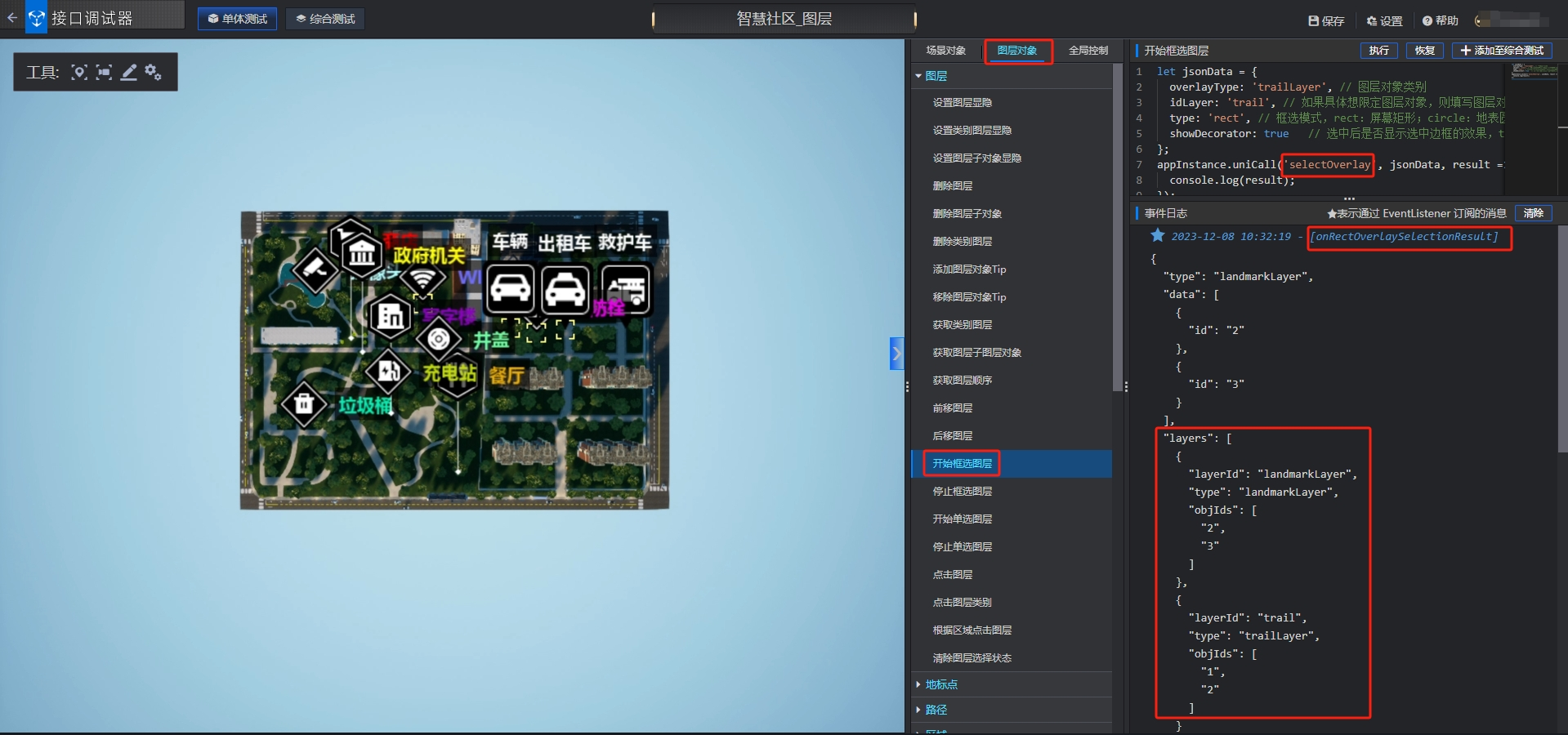Open 帮助 help in the top bar
The width and height of the screenshot is (1568, 735).
1440,20
